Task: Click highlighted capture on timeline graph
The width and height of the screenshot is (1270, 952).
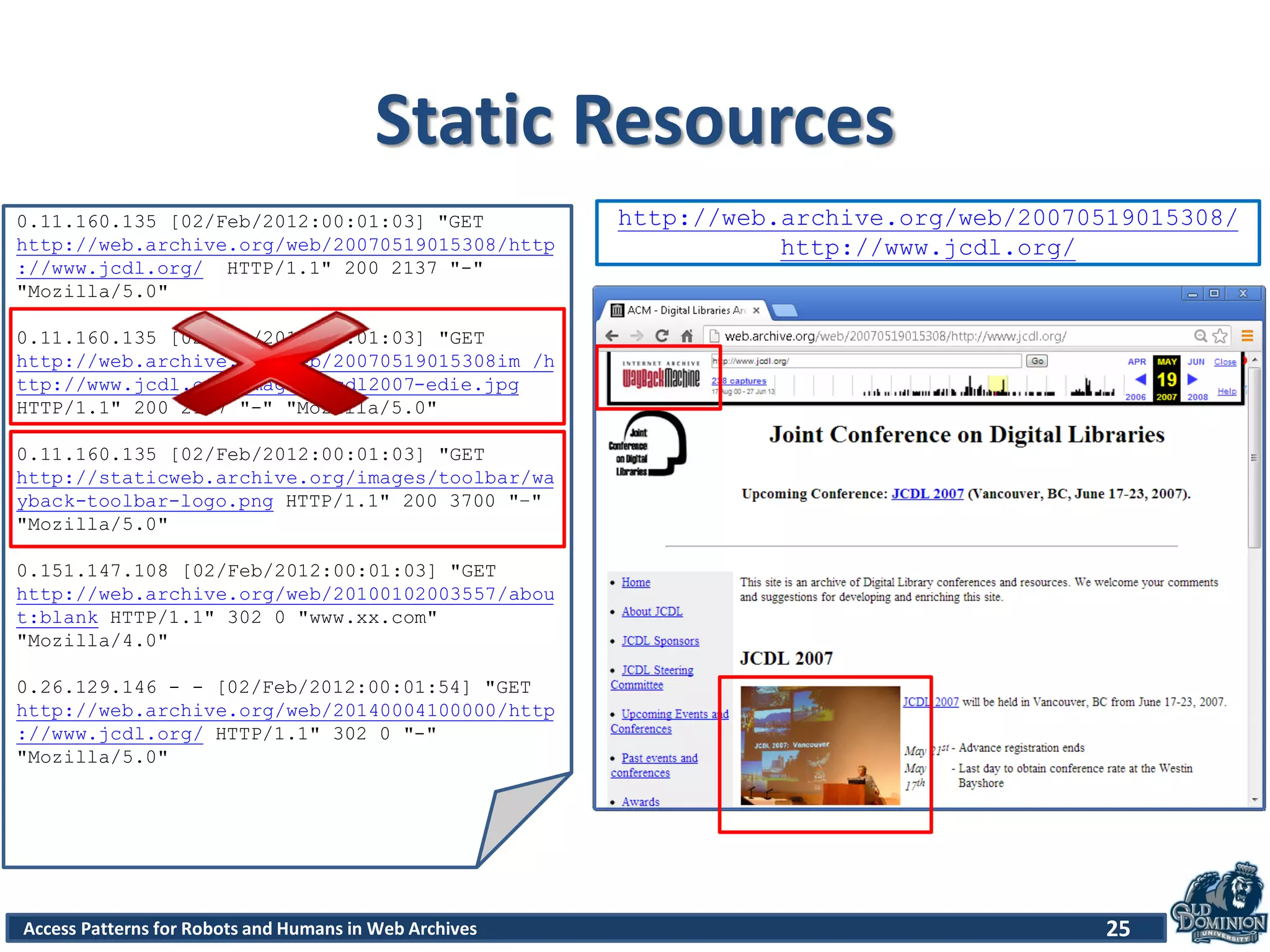Action: (997, 386)
